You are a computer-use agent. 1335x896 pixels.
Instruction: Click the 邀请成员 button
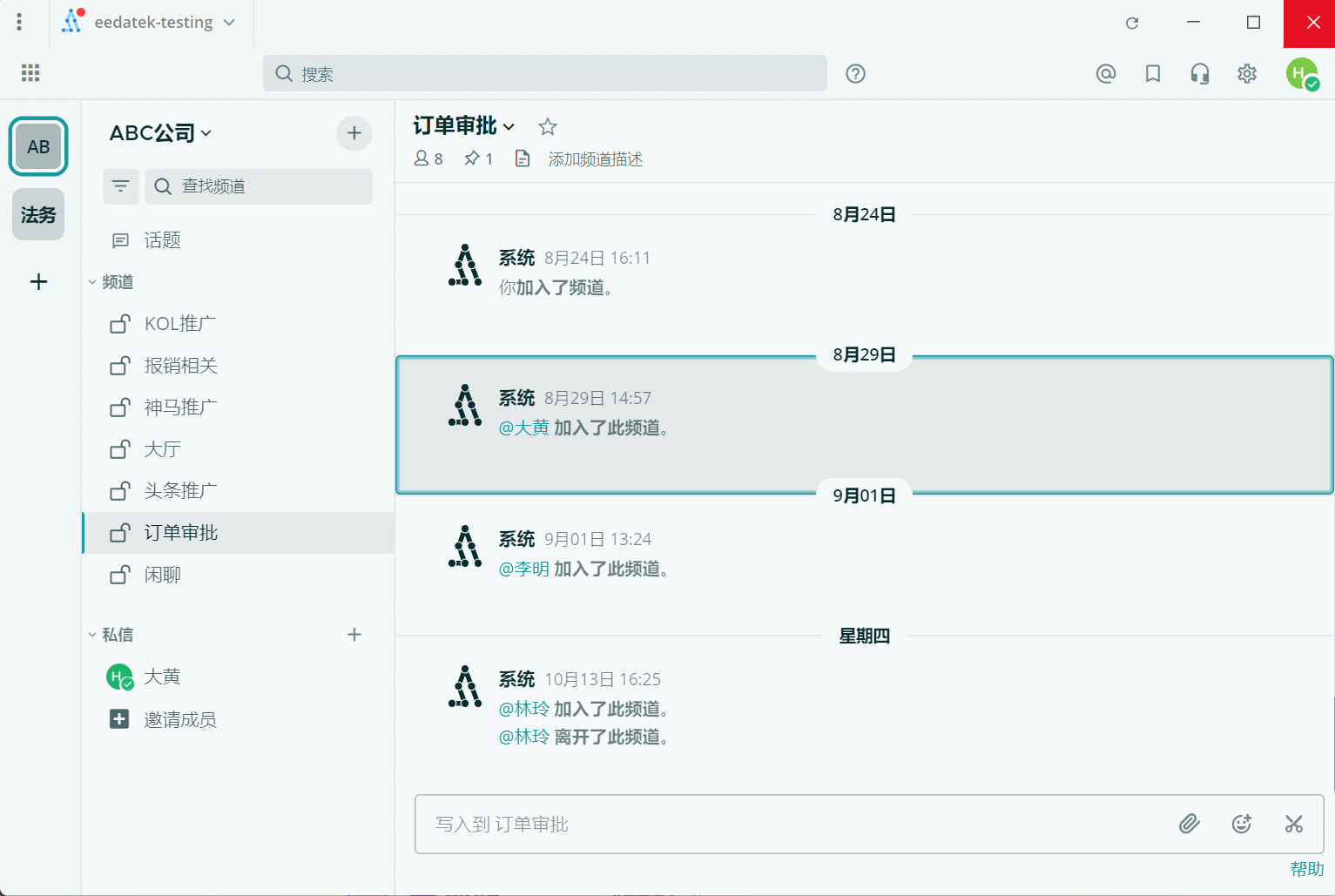click(x=179, y=719)
